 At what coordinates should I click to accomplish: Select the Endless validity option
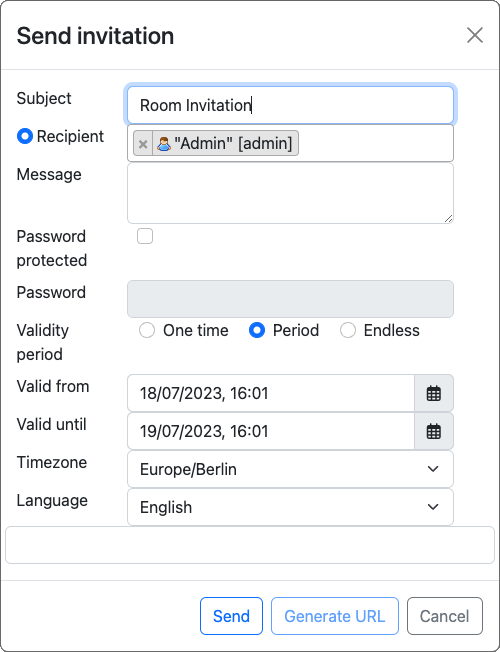pos(348,331)
